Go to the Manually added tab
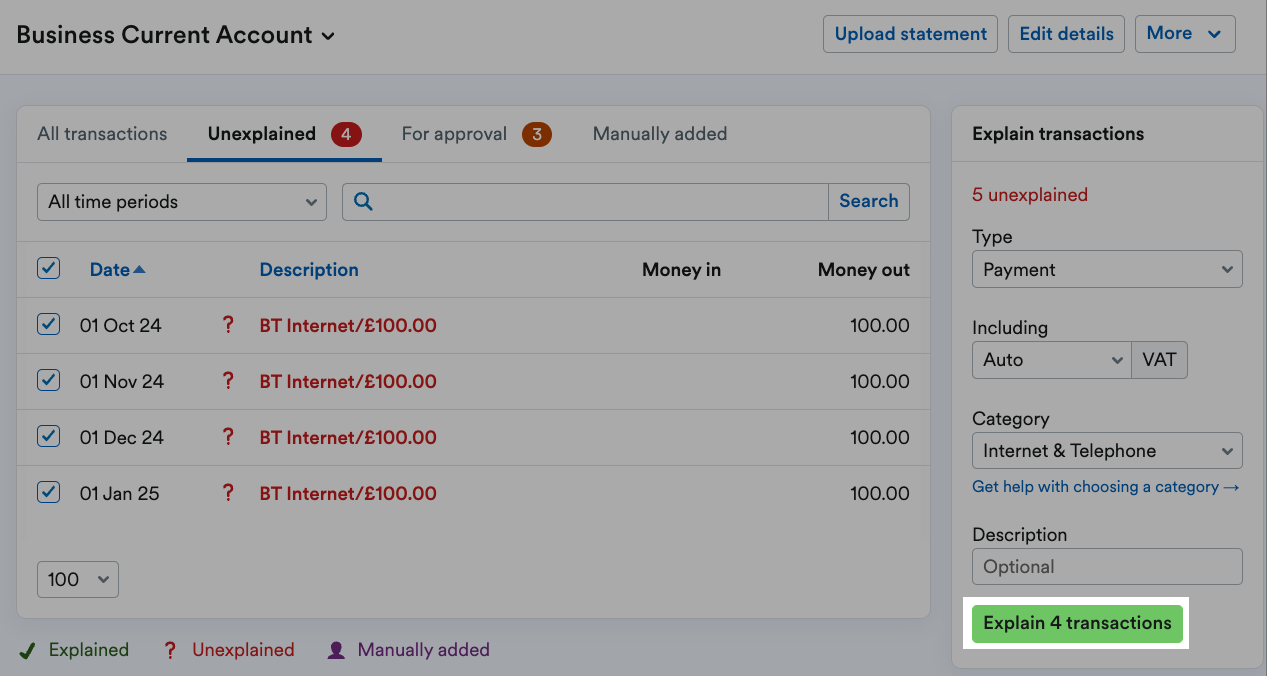The image size is (1267, 676). [660, 134]
